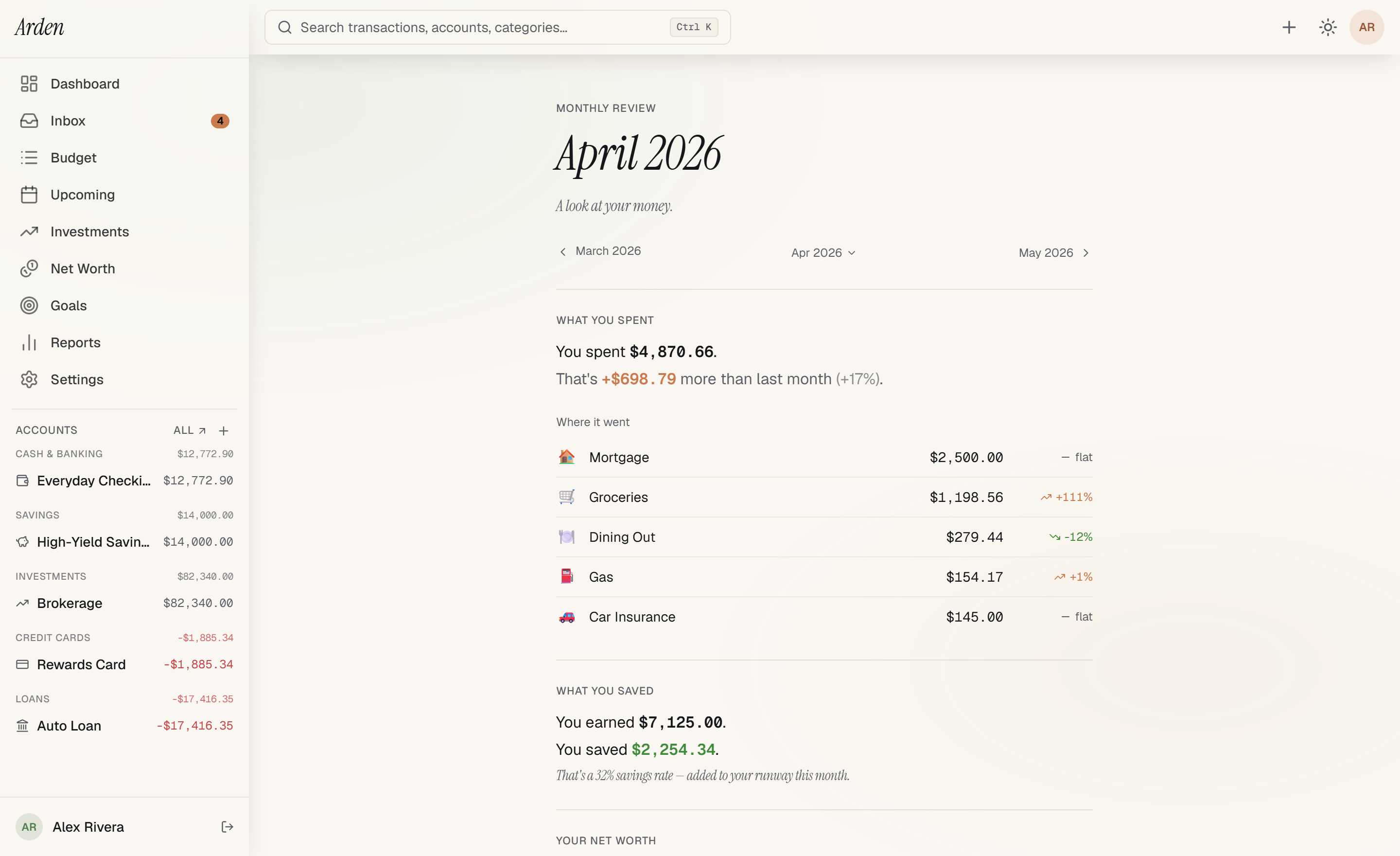Click the Car Insurance amount $145.00
The height and width of the screenshot is (856, 1400).
[975, 617]
